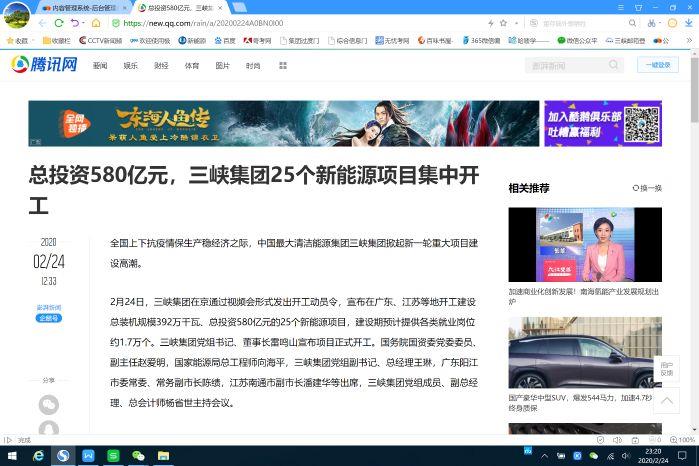Open the 百度 bookmark
This screenshot has width=699, height=466.
(x=225, y=41)
